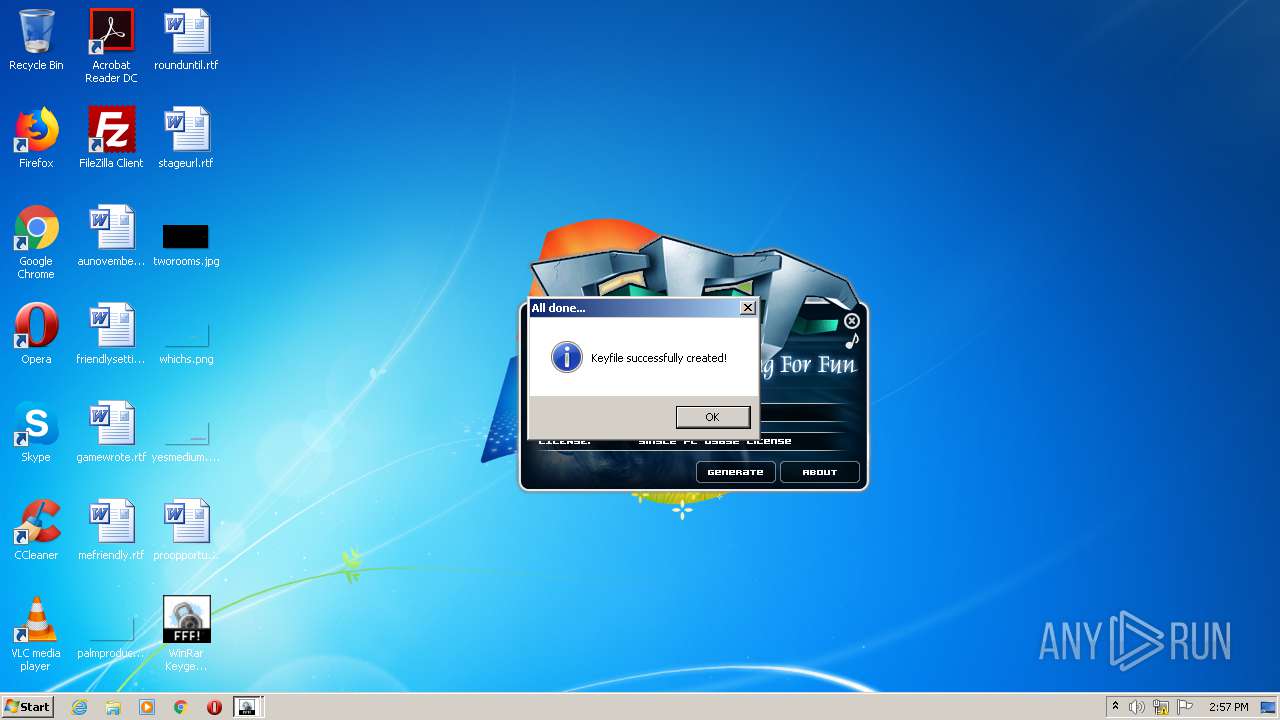Select gamewrote.rtf document icon
The height and width of the screenshot is (720, 1280).
click(x=111, y=432)
